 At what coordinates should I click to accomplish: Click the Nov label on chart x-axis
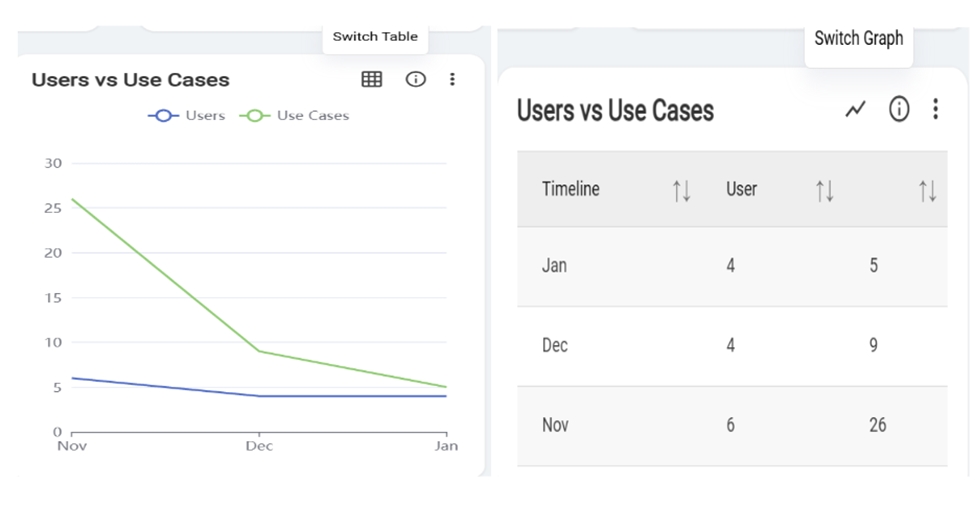pyautogui.click(x=72, y=446)
